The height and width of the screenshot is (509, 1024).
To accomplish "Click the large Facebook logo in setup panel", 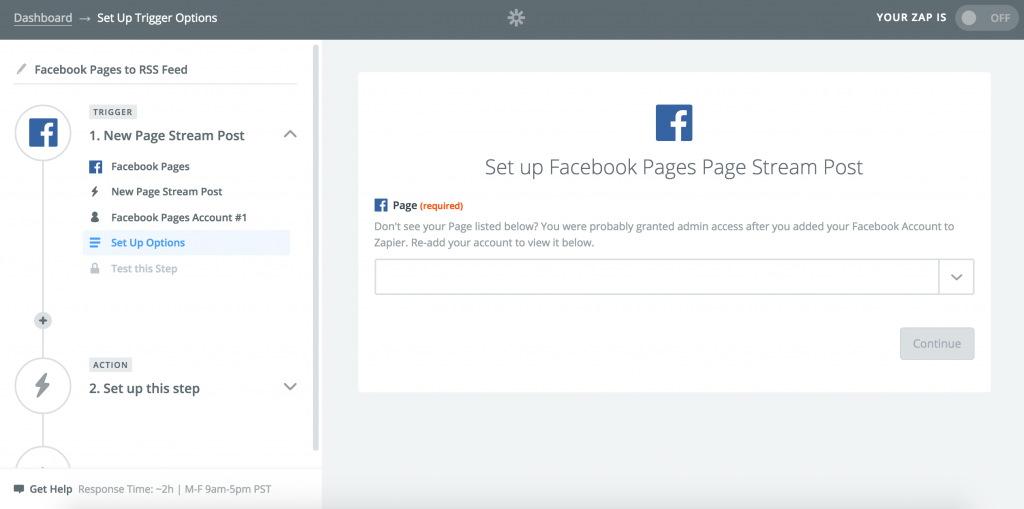I will click(x=674, y=123).
